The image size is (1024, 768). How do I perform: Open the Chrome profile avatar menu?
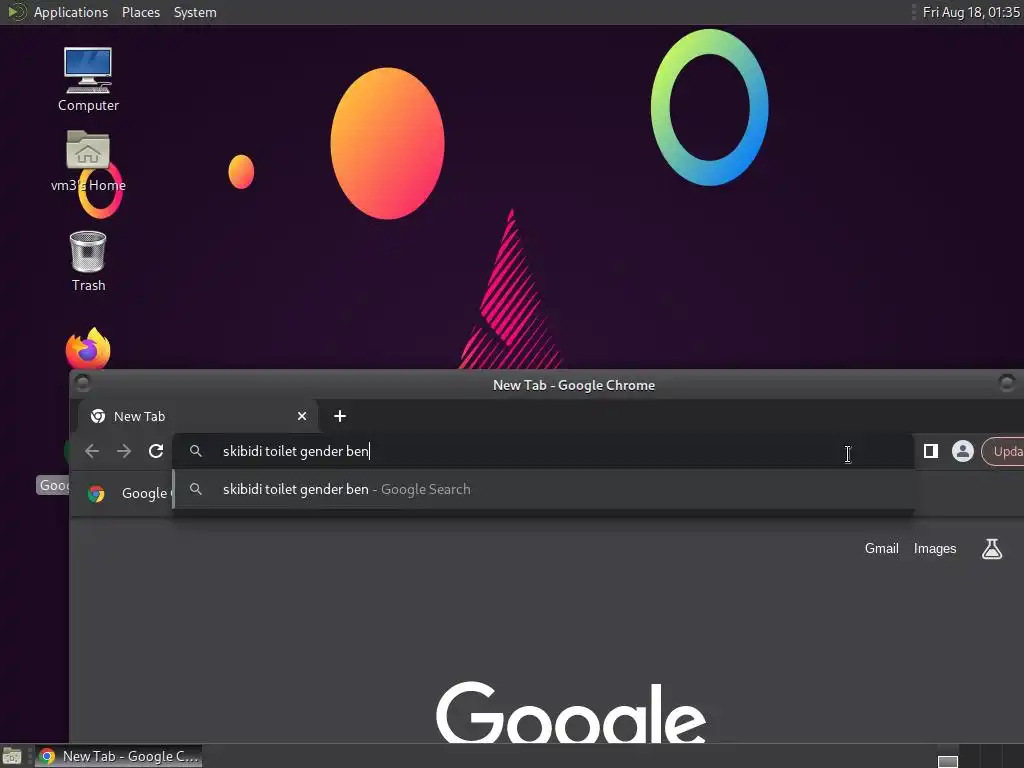[x=963, y=451]
